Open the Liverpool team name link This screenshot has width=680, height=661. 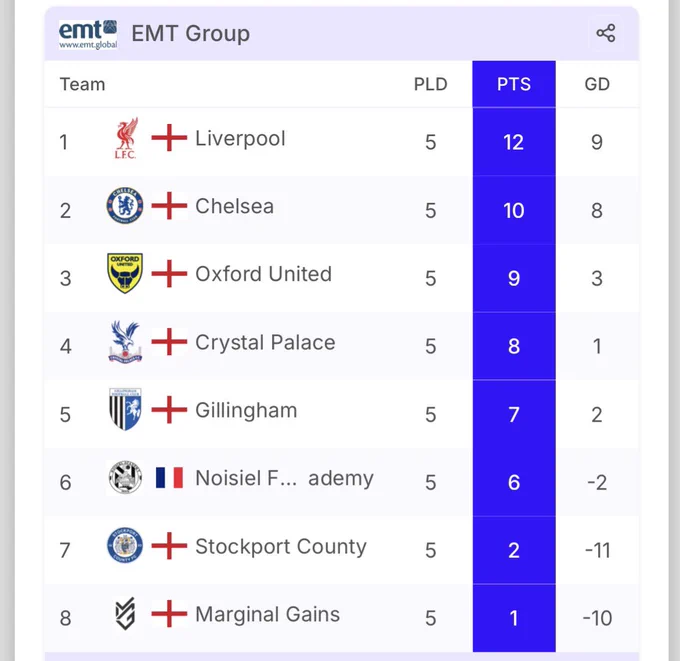240,139
